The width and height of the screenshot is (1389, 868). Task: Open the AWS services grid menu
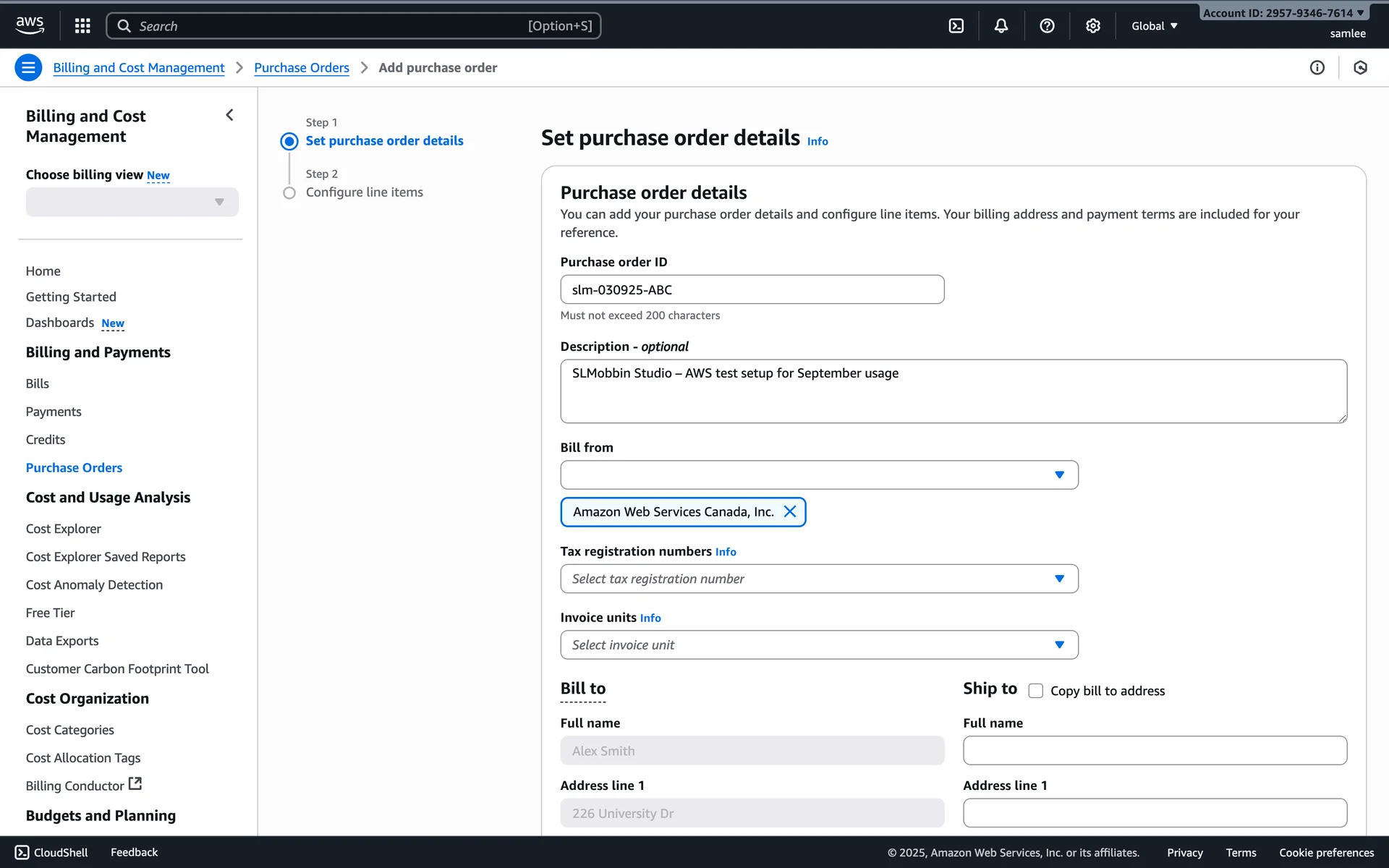[x=82, y=26]
